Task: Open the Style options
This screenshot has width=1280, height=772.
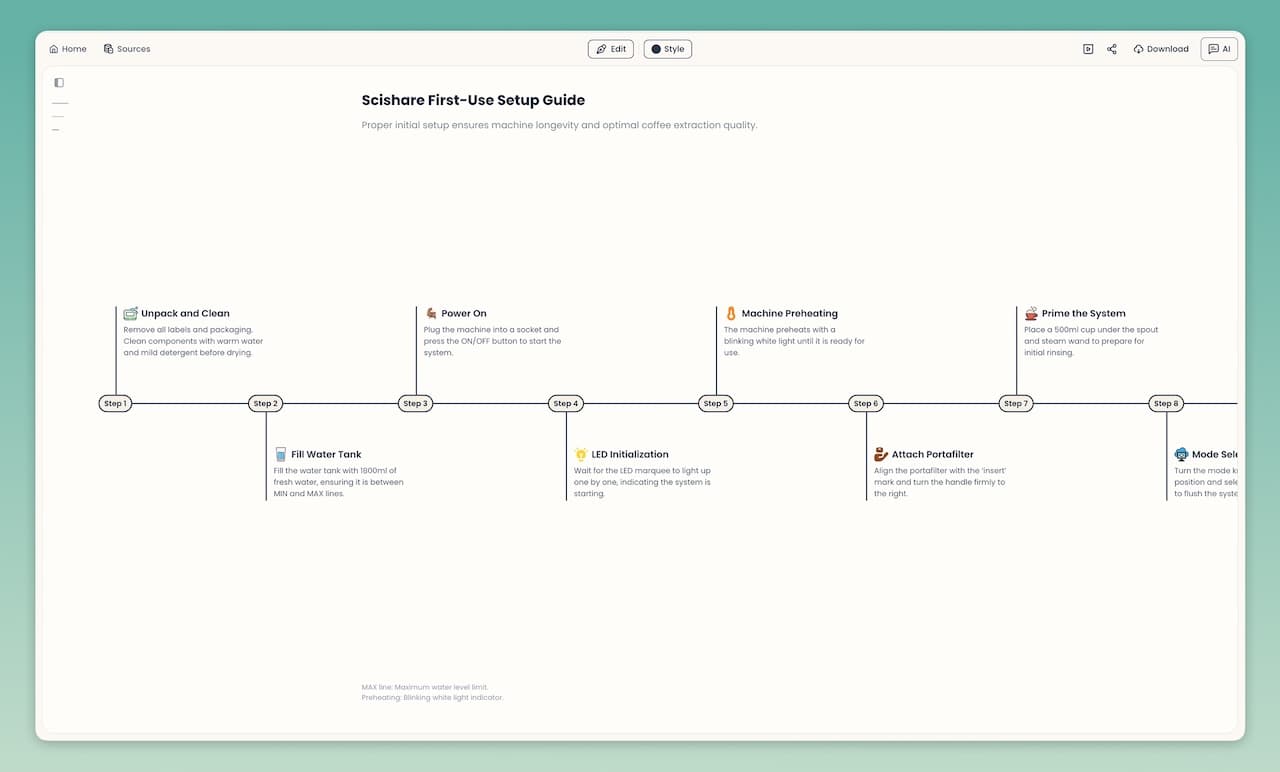Action: (668, 49)
